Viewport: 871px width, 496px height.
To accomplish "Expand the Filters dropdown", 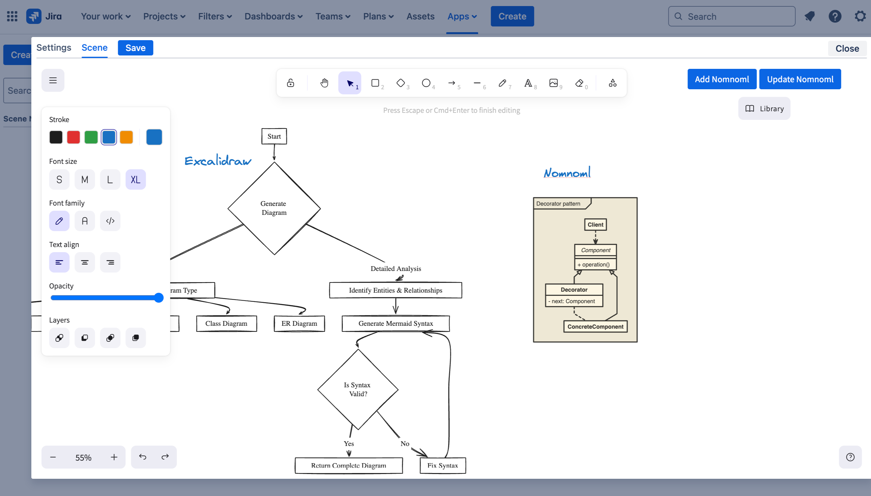I will click(215, 16).
